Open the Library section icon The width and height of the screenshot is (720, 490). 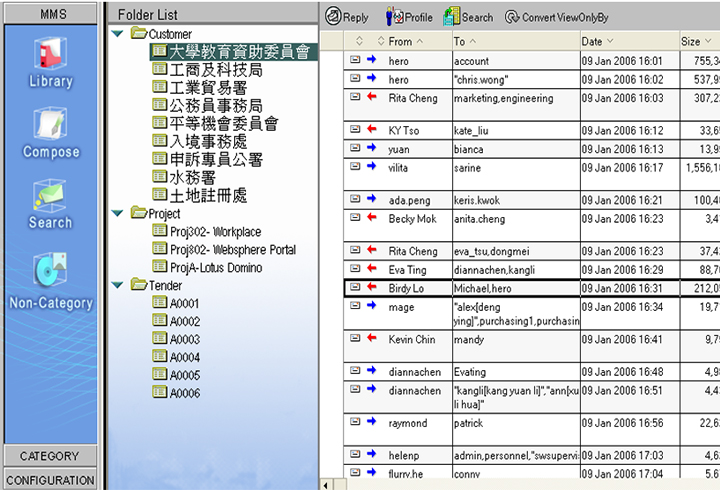50,53
